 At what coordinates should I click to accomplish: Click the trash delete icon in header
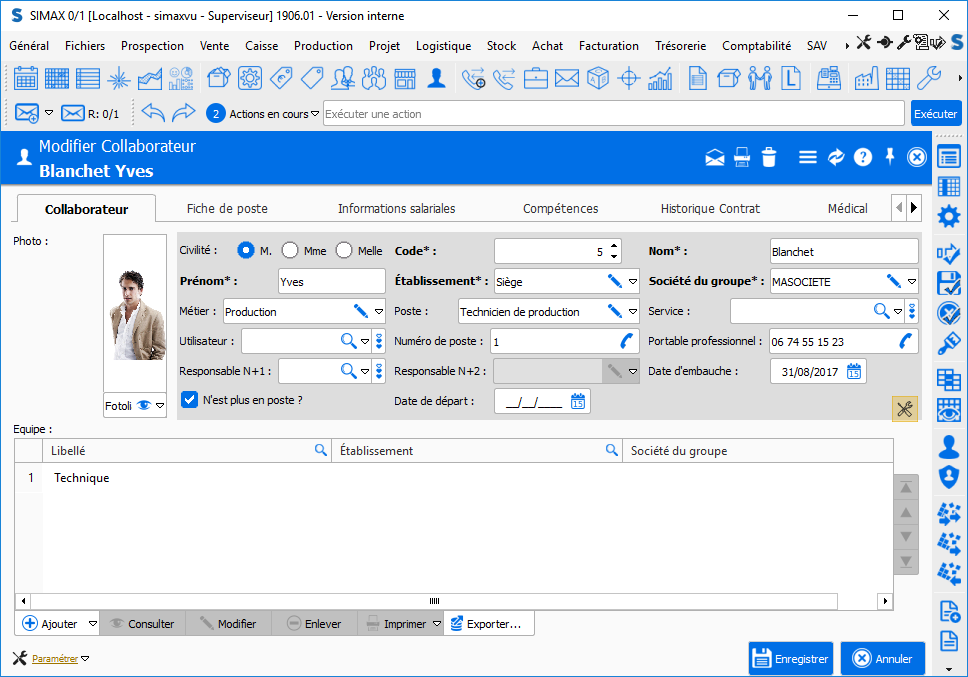[x=768, y=157]
